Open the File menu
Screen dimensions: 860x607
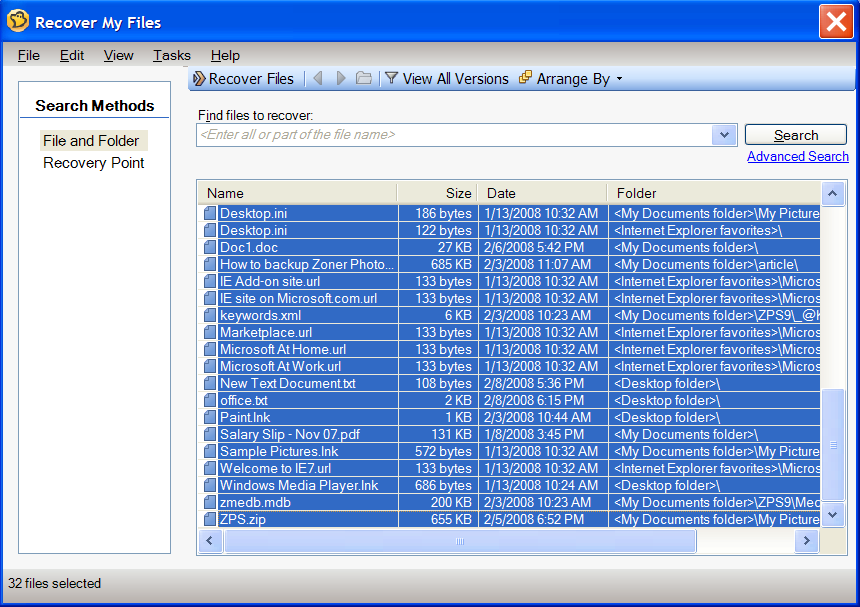click(x=29, y=55)
